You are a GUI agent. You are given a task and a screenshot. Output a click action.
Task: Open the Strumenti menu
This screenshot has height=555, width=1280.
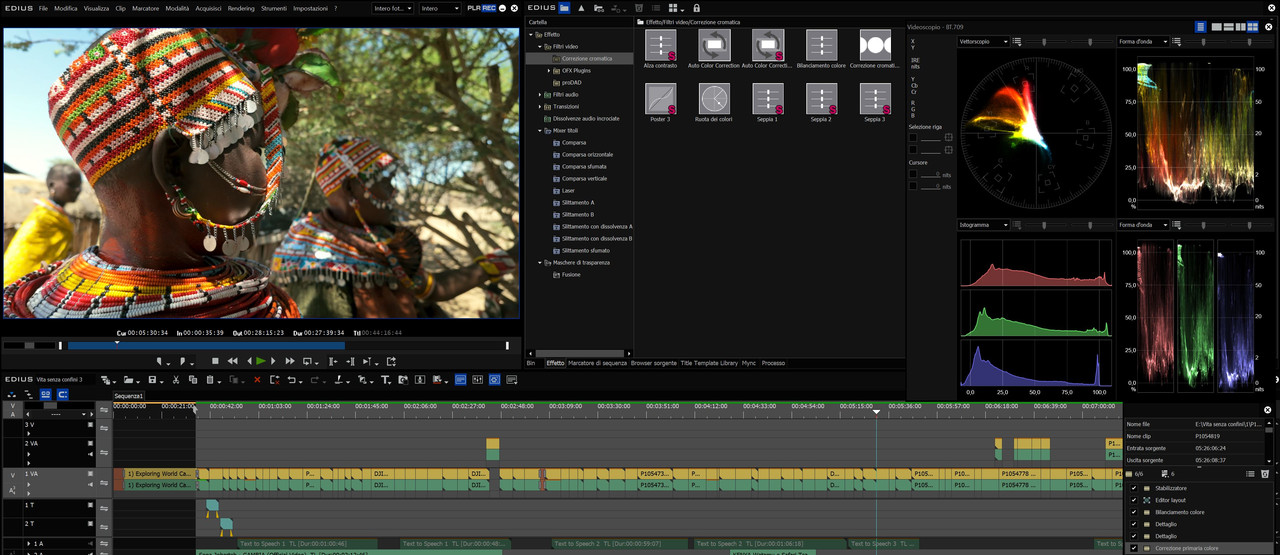pyautogui.click(x=273, y=8)
